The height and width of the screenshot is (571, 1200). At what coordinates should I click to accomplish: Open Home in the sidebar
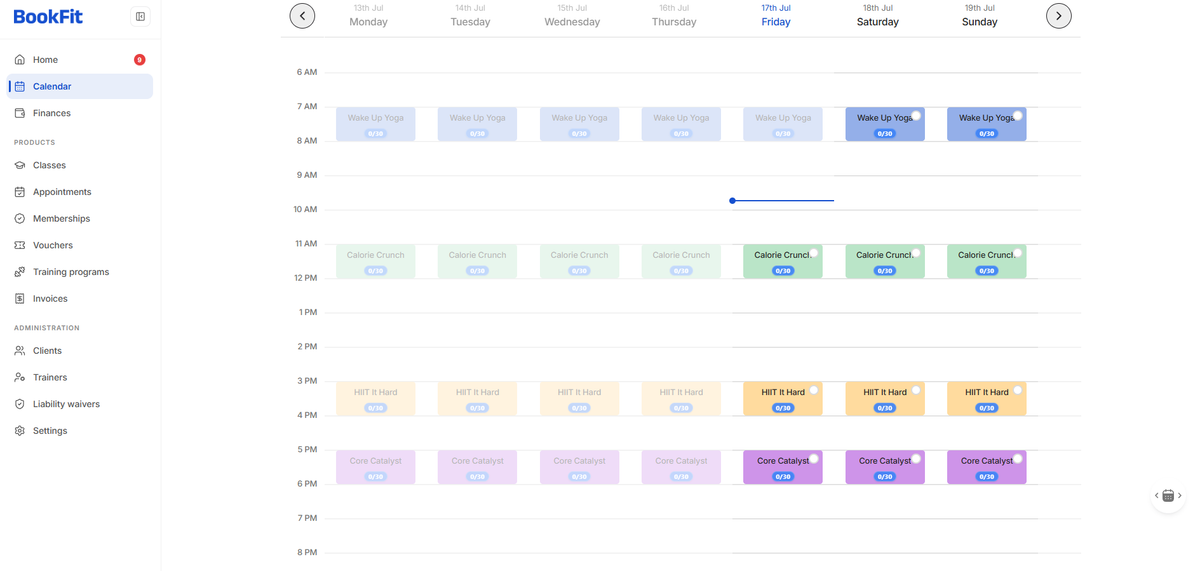point(80,60)
